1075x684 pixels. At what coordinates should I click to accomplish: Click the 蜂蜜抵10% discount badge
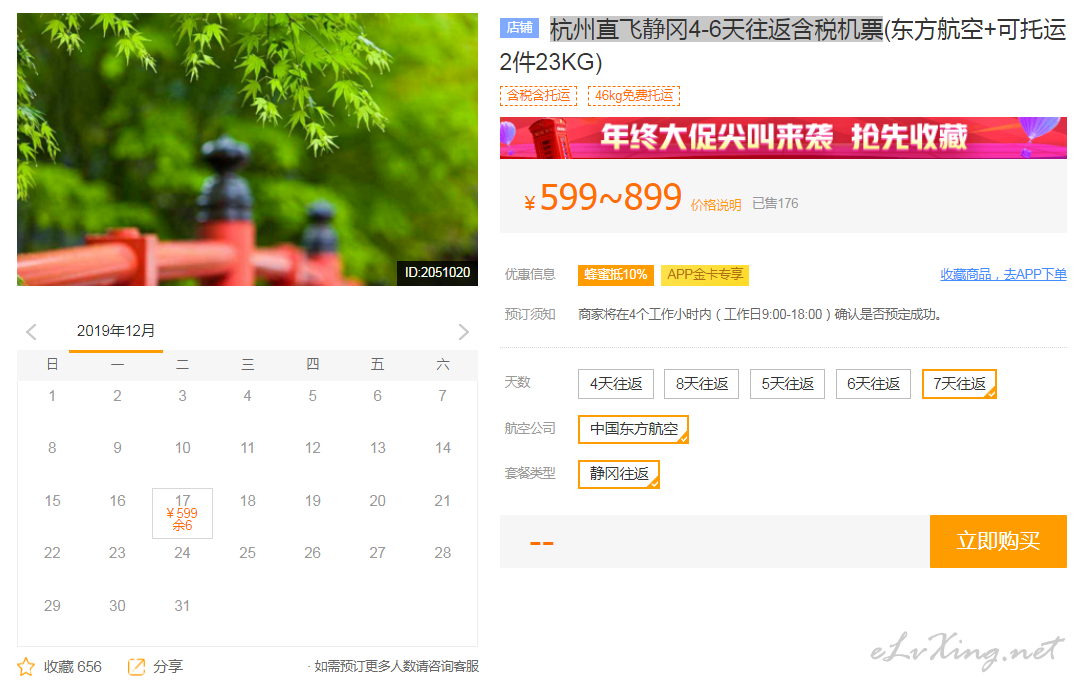click(x=615, y=275)
